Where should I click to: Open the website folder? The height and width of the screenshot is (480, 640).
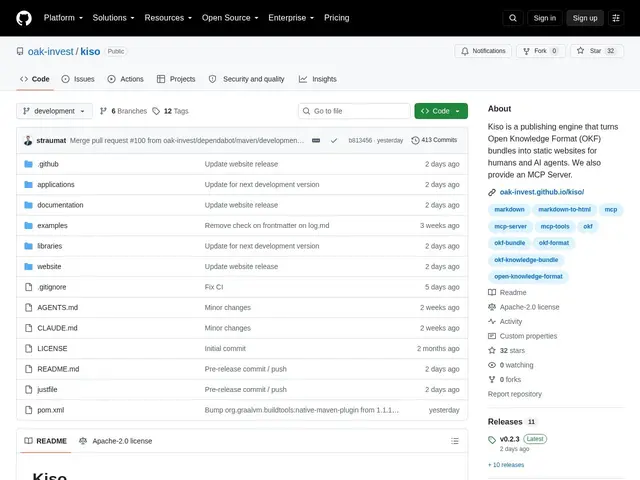pyautogui.click(x=49, y=267)
